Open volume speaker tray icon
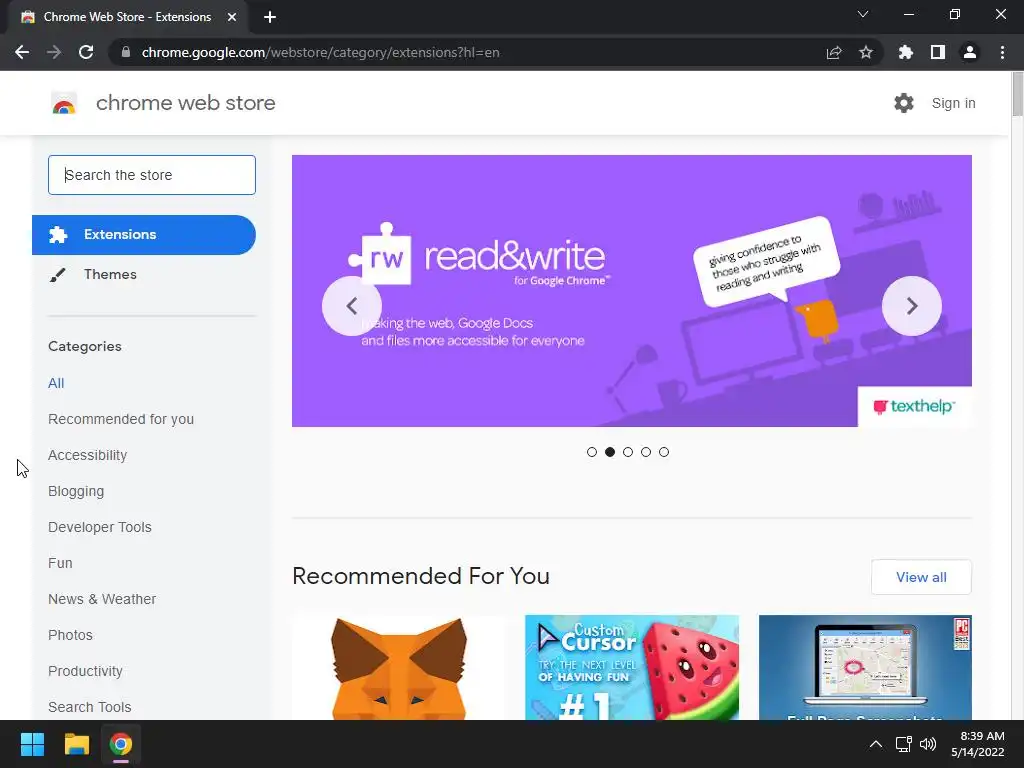1024x768 pixels. point(927,744)
